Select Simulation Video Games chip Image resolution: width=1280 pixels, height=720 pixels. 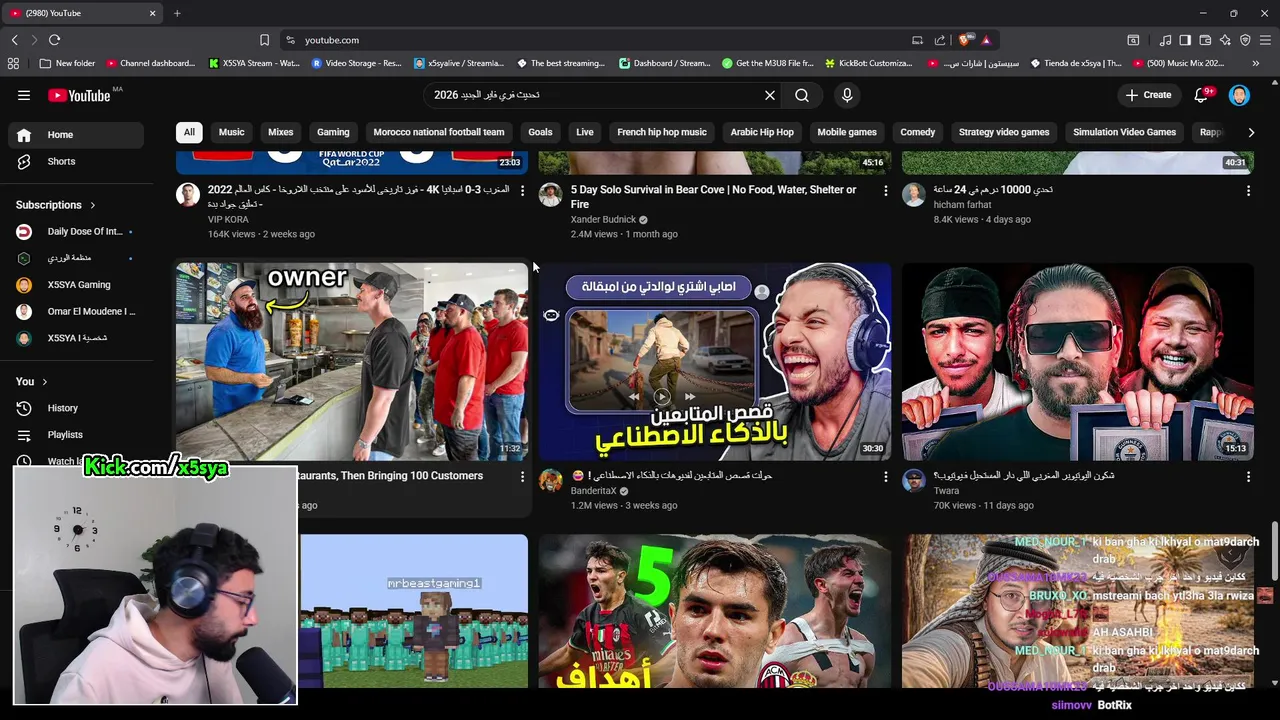(x=1124, y=132)
